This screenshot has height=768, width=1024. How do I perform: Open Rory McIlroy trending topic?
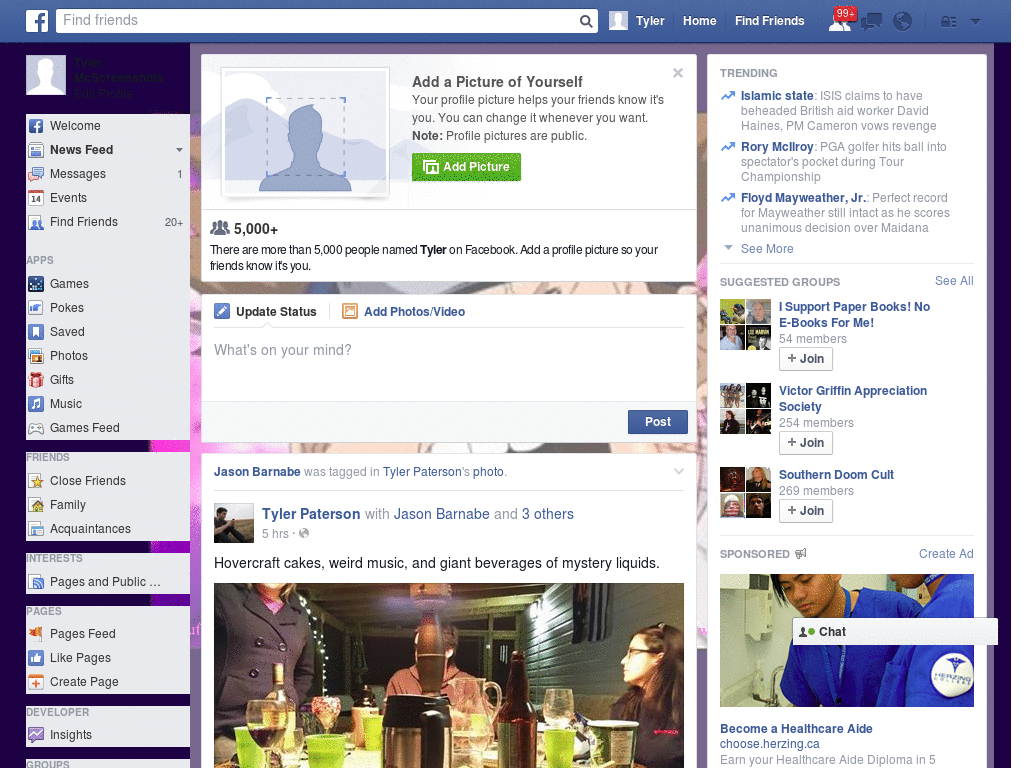[x=776, y=146]
